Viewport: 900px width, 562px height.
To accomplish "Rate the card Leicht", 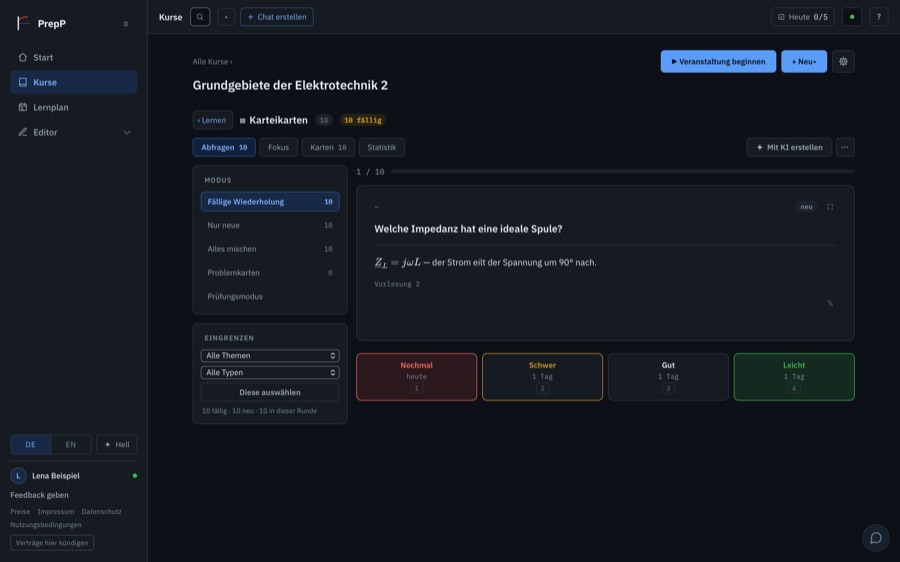I will 794,377.
